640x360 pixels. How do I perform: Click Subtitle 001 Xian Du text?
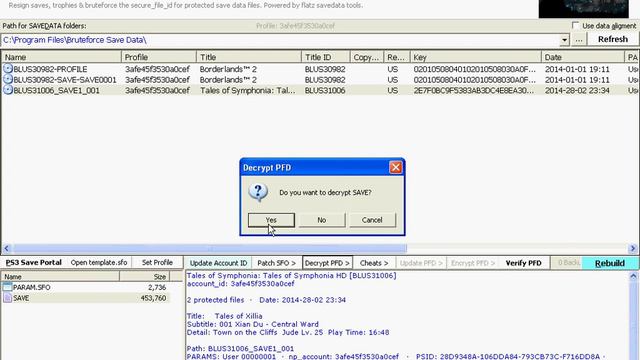pyautogui.click(x=253, y=324)
